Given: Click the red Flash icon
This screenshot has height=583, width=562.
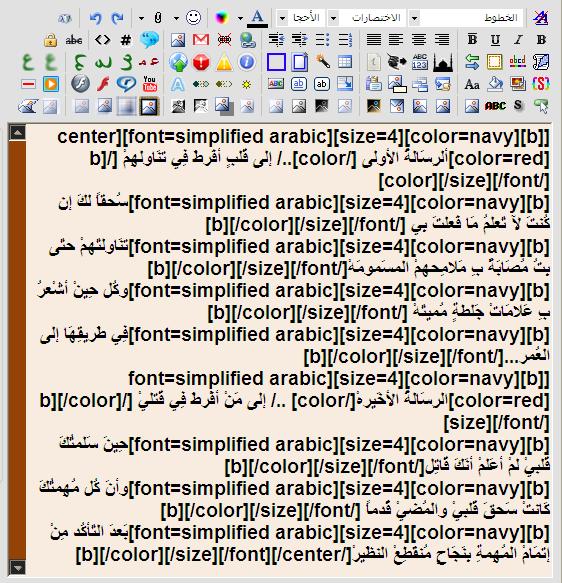Looking at the screenshot, I should [x=103, y=84].
